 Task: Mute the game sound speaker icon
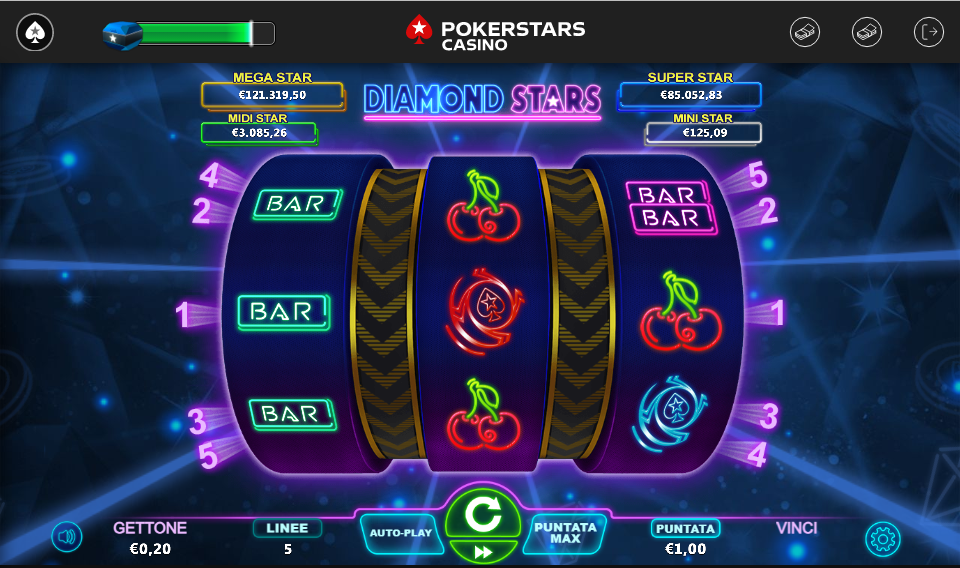click(67, 537)
